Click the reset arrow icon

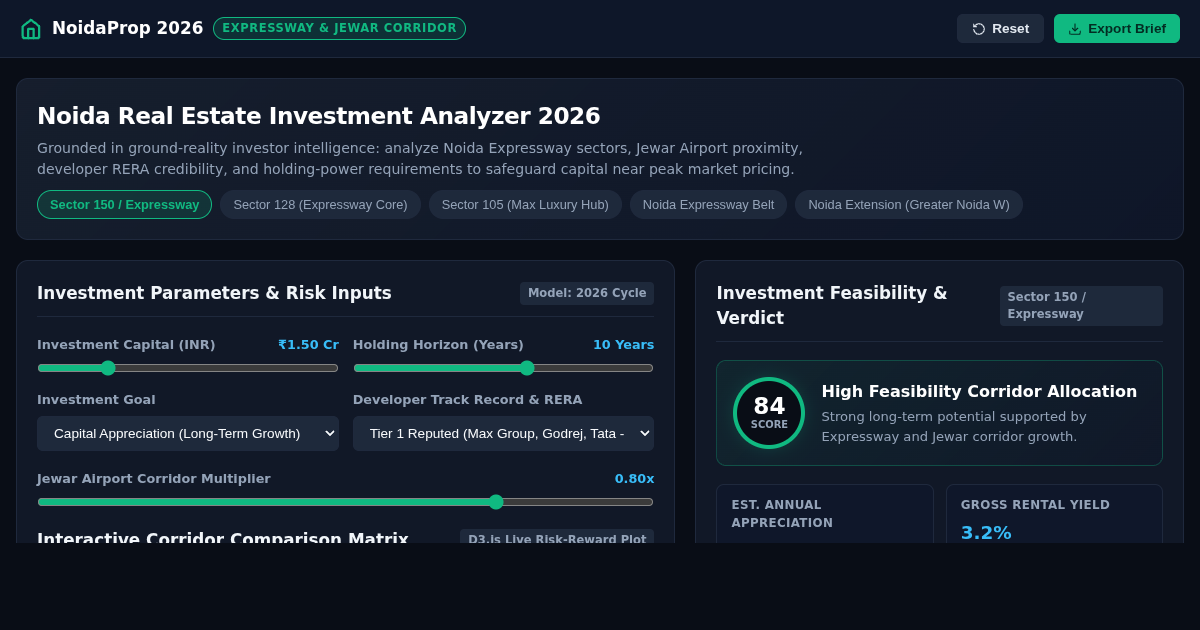pyautogui.click(x=979, y=29)
